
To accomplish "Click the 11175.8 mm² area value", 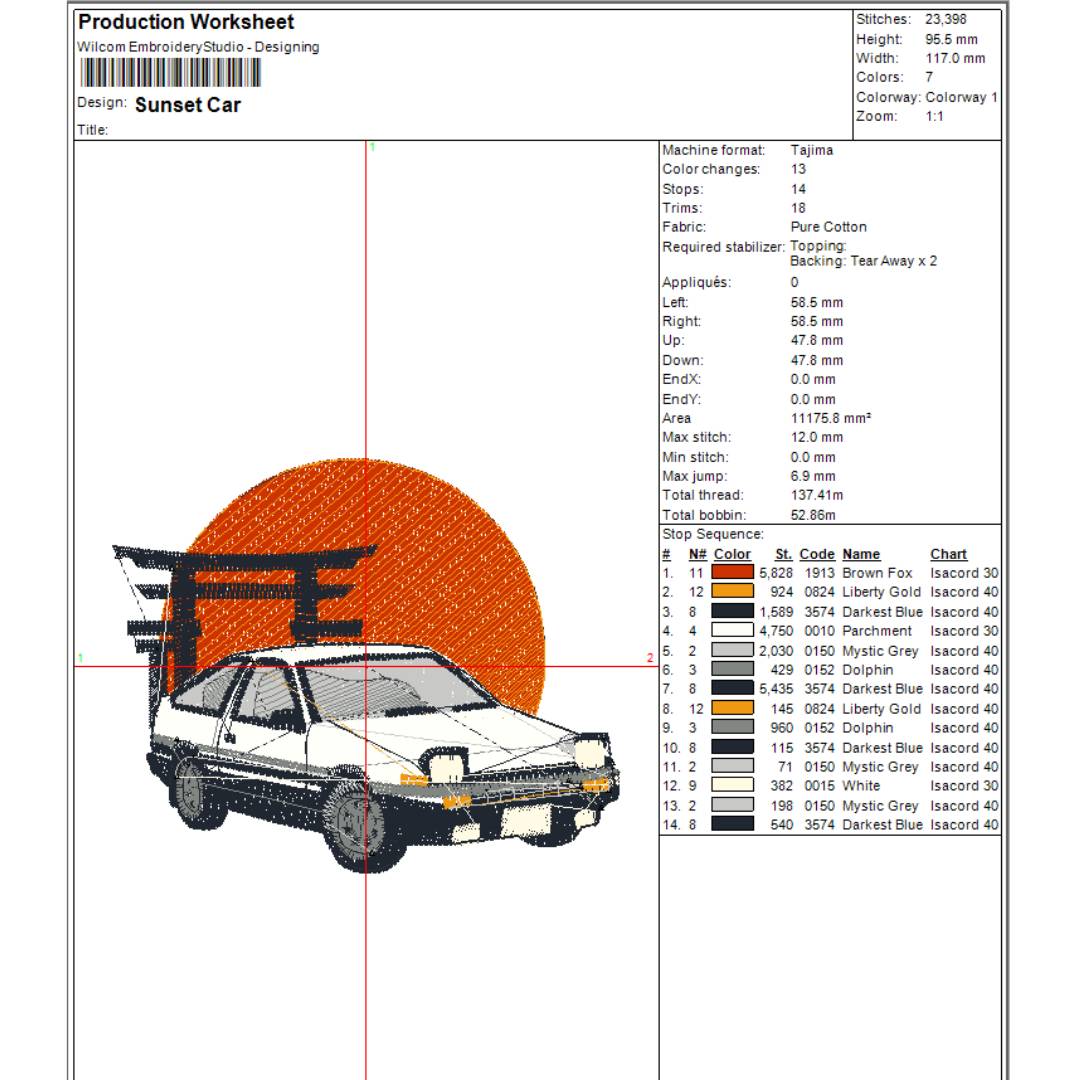I will pos(831,418).
